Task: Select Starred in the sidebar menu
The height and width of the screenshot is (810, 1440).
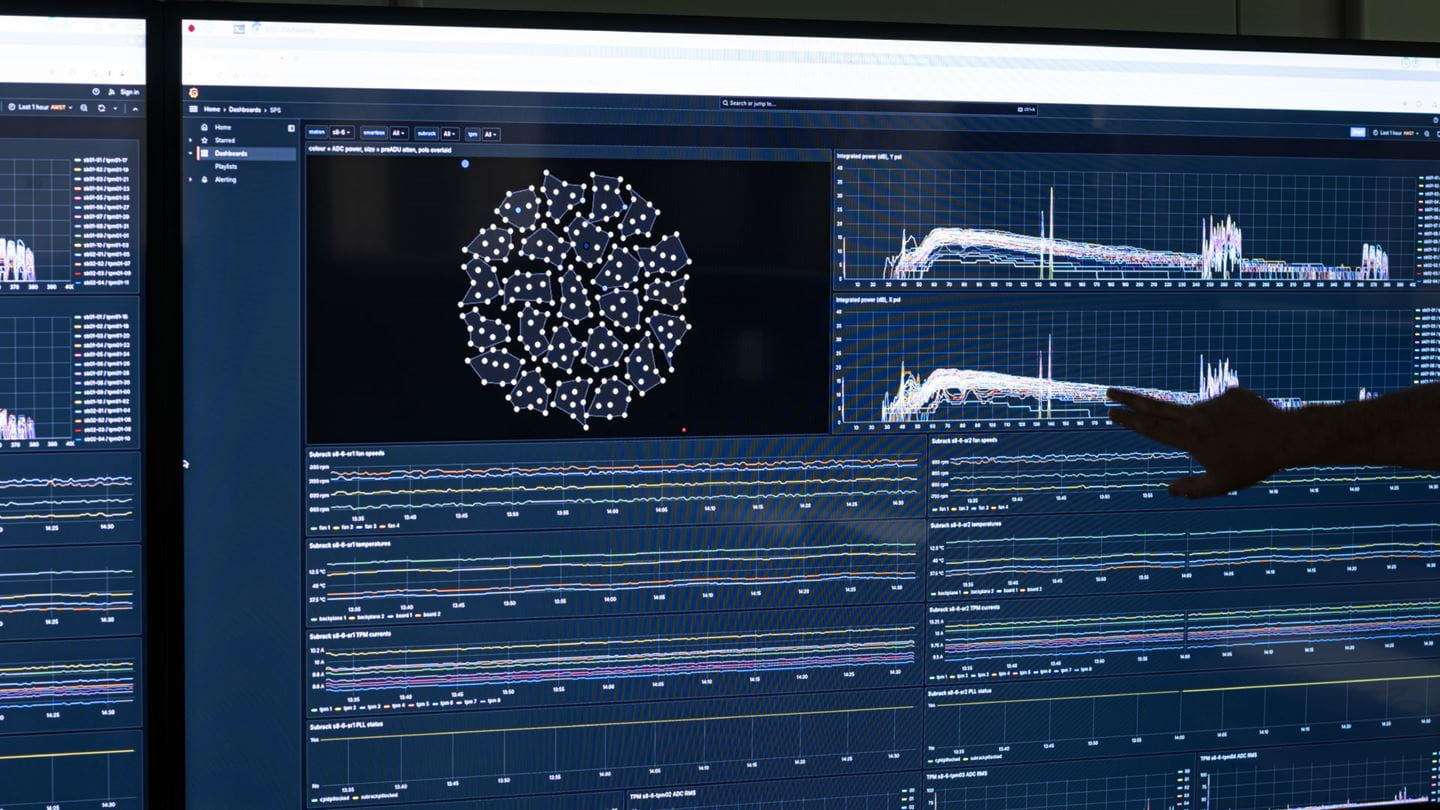Action: tap(225, 140)
